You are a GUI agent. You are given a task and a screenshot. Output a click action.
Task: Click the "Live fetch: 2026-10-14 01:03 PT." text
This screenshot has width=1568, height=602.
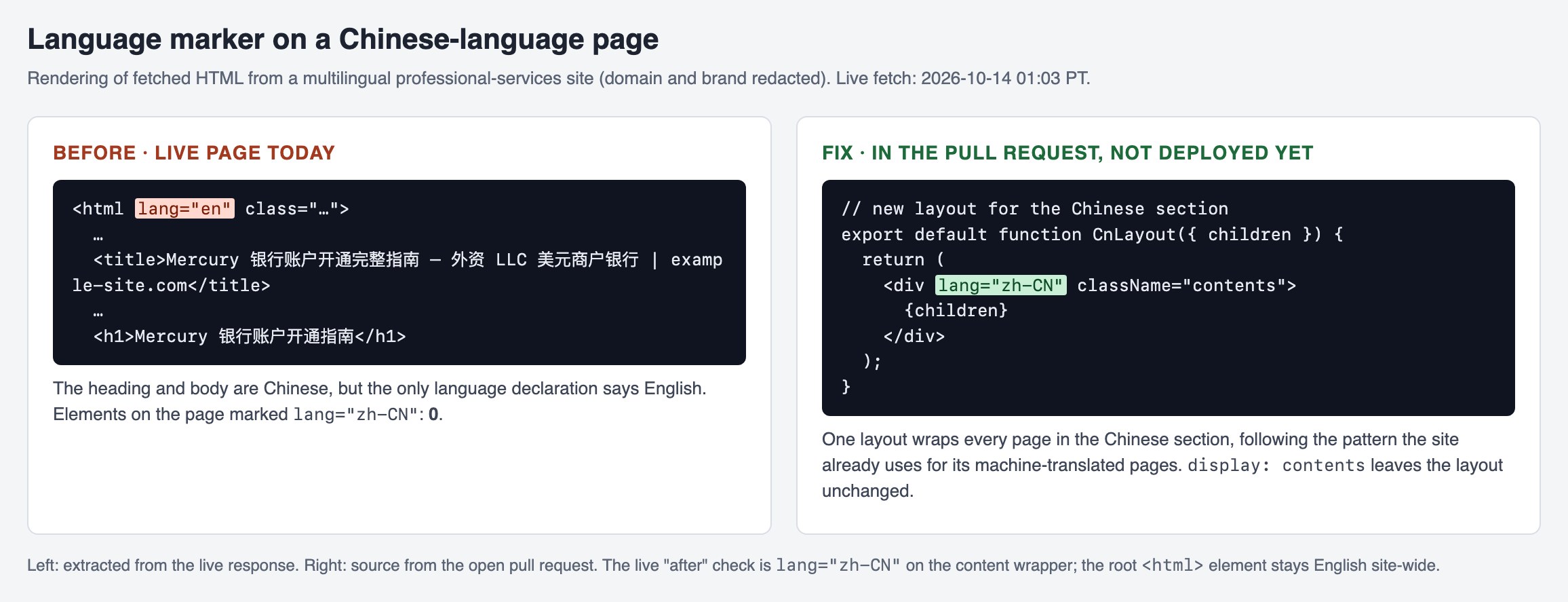[963, 78]
